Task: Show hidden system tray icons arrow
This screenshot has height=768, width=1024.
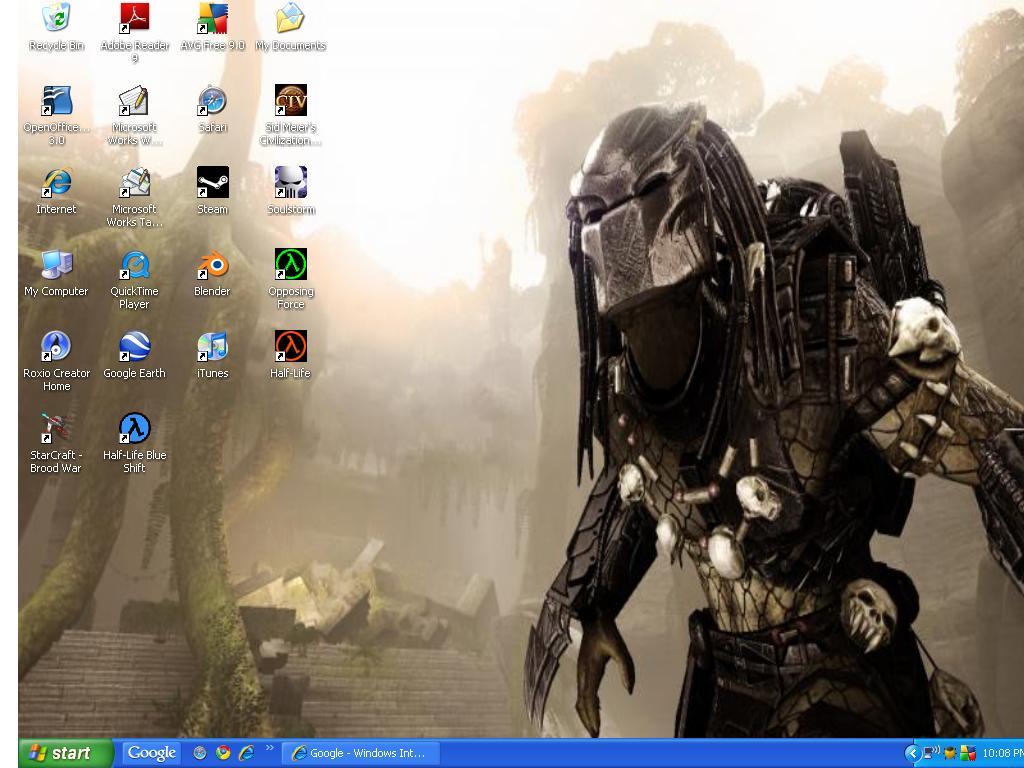Action: pyautogui.click(x=912, y=753)
